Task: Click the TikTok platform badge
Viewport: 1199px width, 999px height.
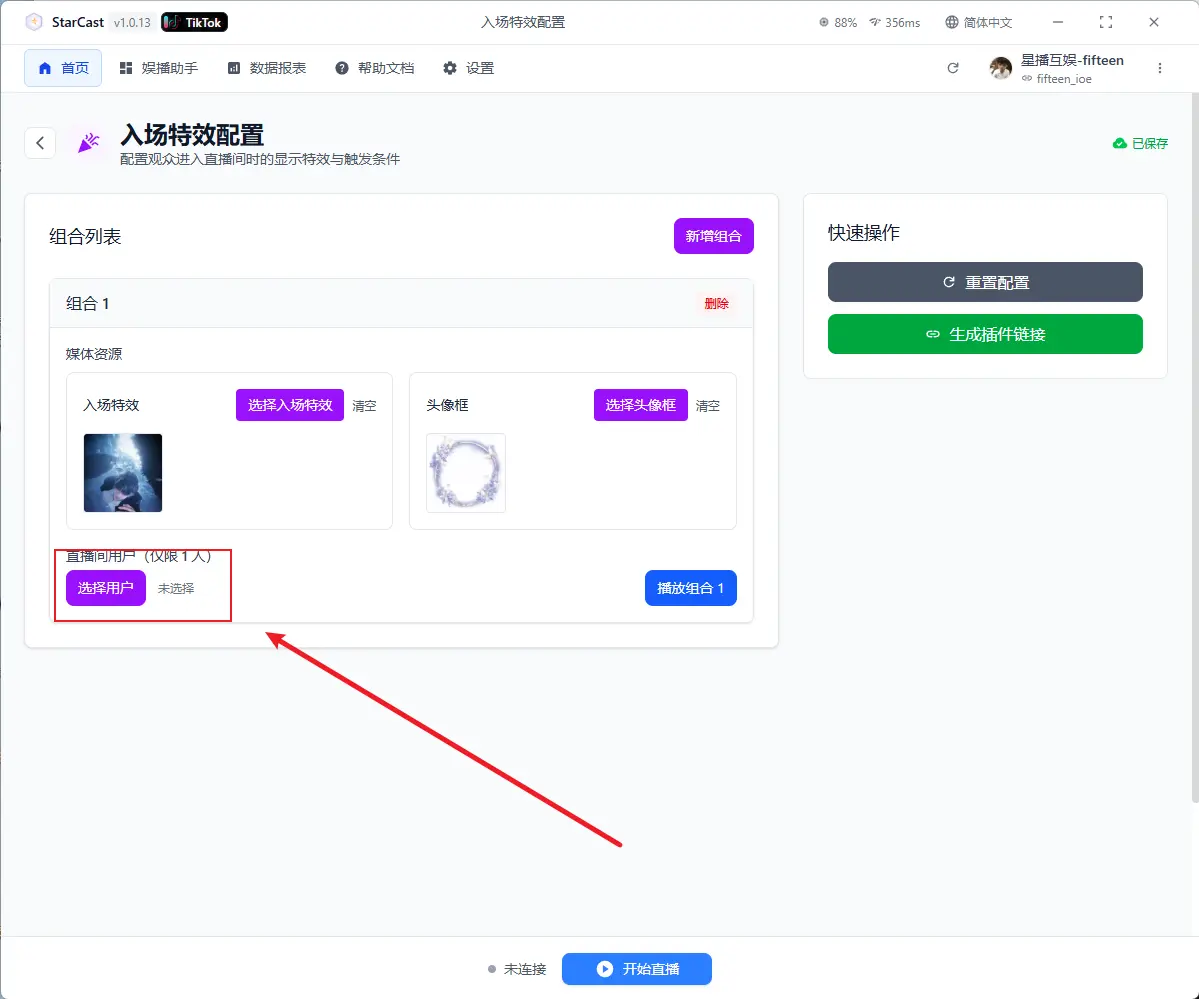Action: (x=194, y=22)
